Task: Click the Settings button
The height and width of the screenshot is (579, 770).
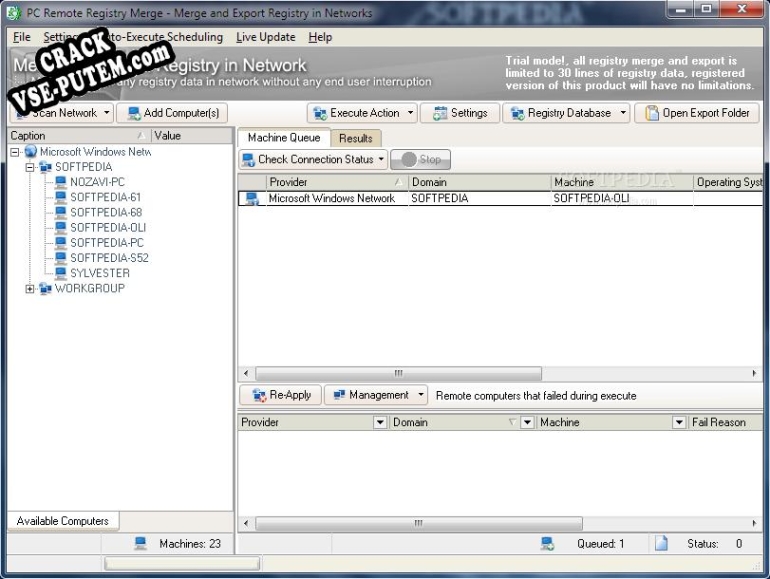Action: pyautogui.click(x=460, y=113)
